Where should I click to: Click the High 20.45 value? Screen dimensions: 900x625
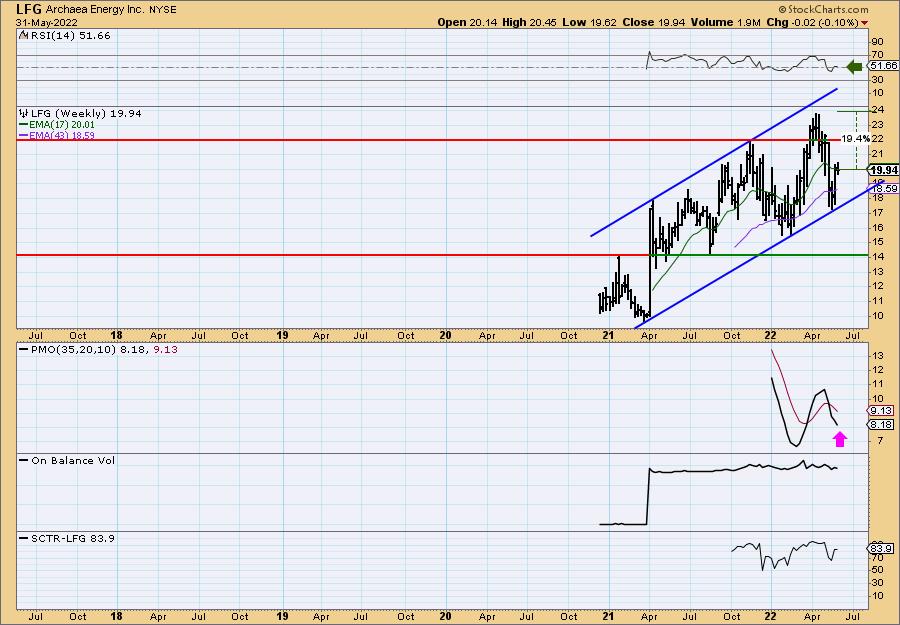(529, 22)
